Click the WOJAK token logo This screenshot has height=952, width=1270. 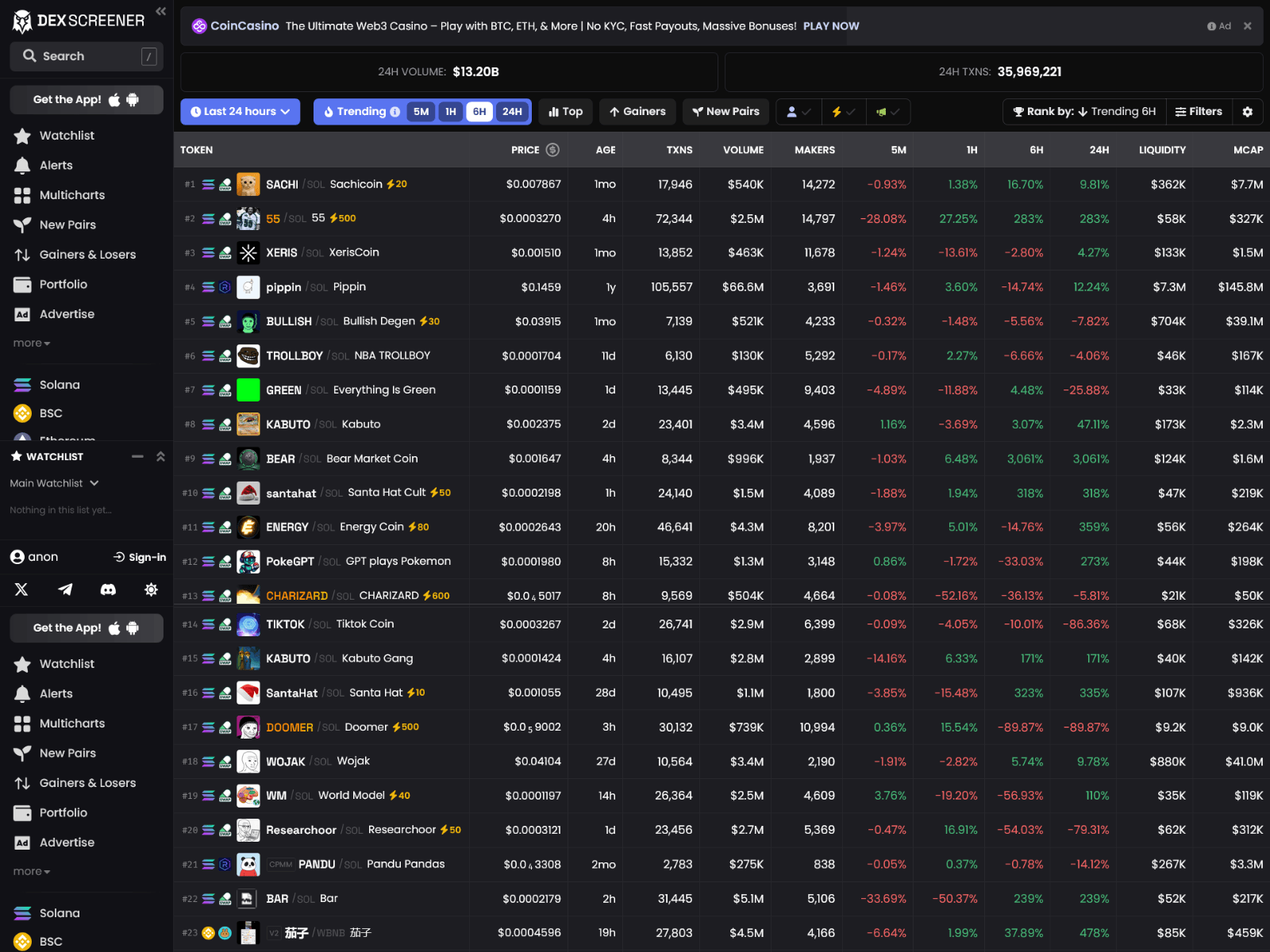pyautogui.click(x=248, y=762)
